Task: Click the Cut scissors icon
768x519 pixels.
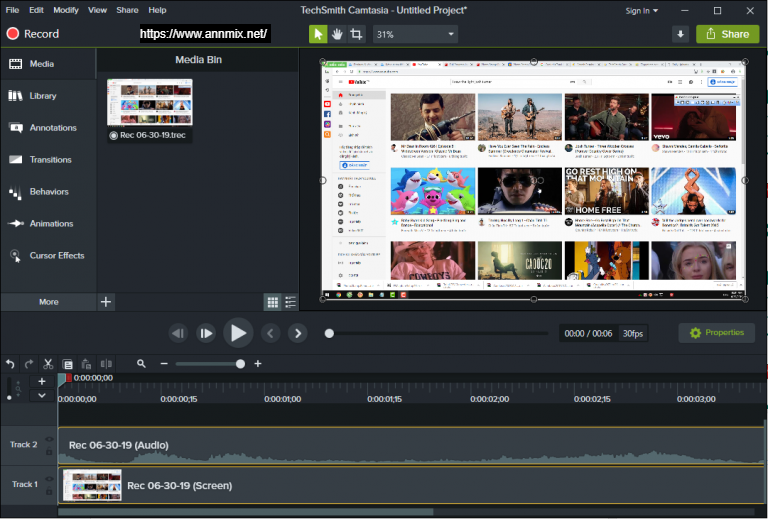Action: click(48, 364)
